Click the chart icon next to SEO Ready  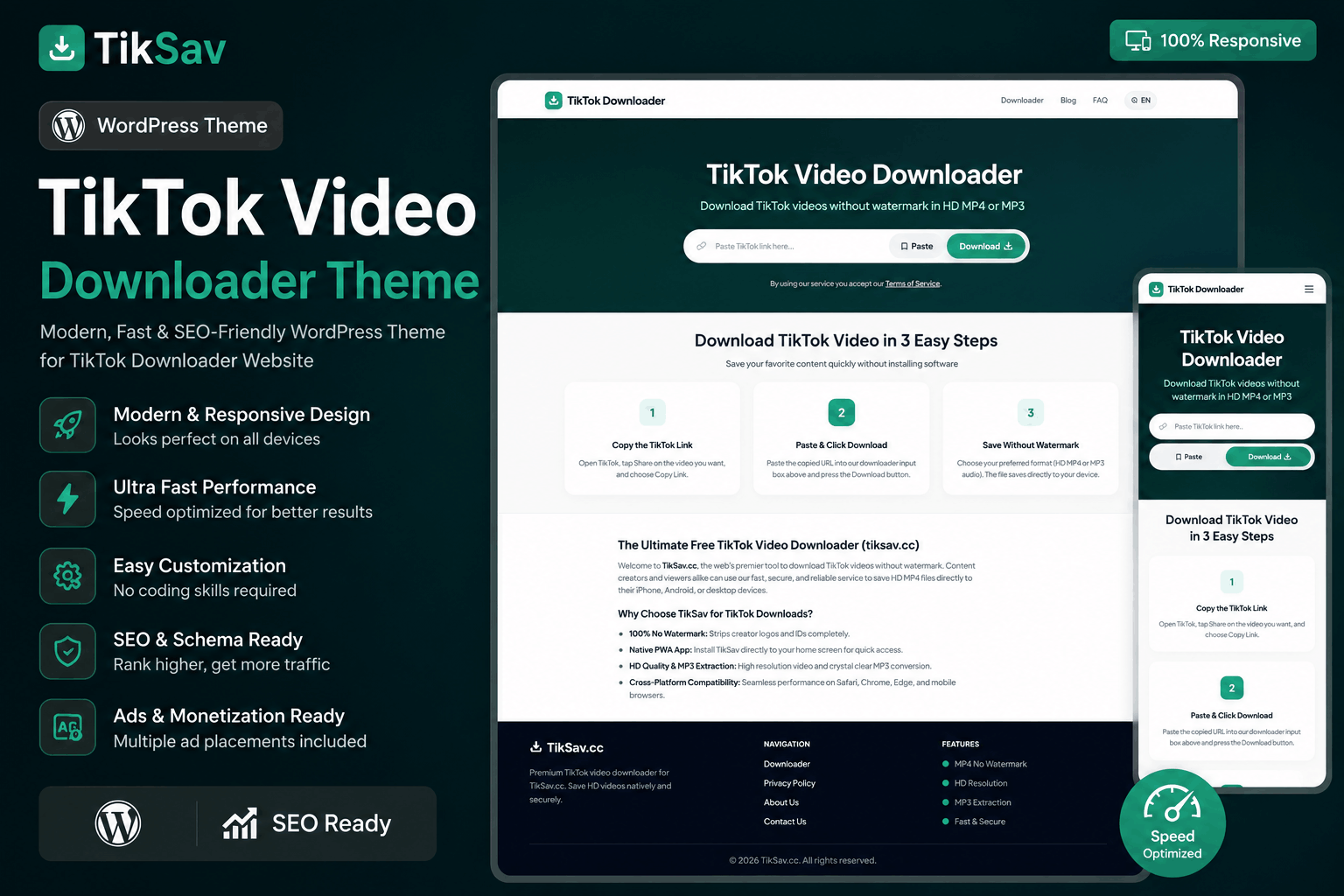pos(240,823)
